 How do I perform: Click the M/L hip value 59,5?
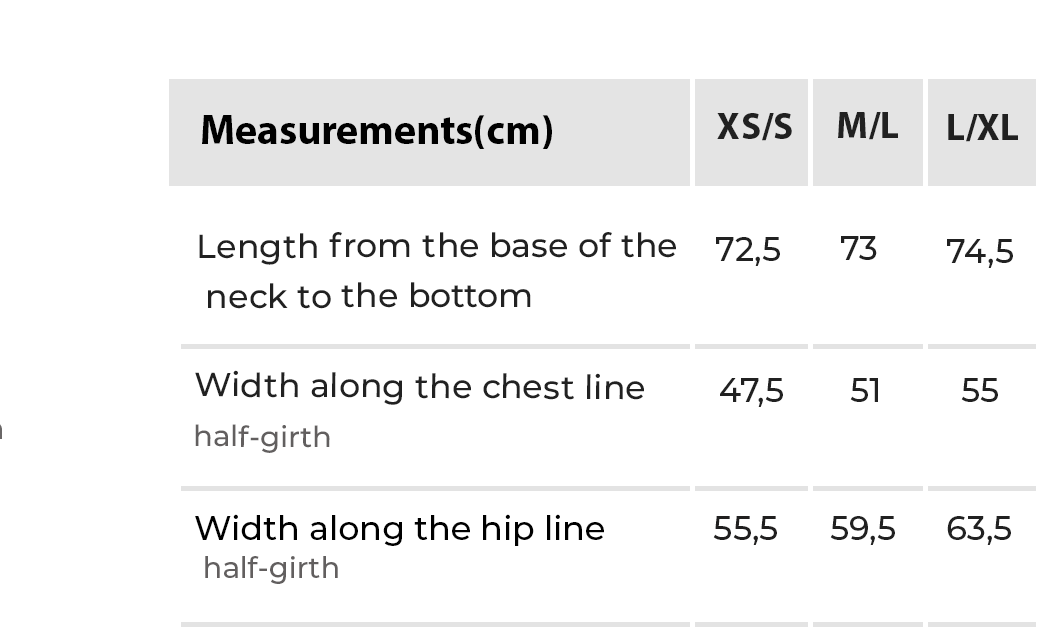click(863, 528)
